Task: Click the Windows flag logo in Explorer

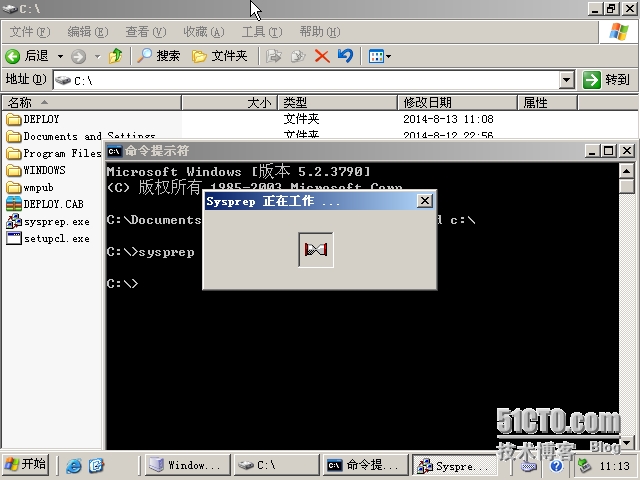Action: 619,31
